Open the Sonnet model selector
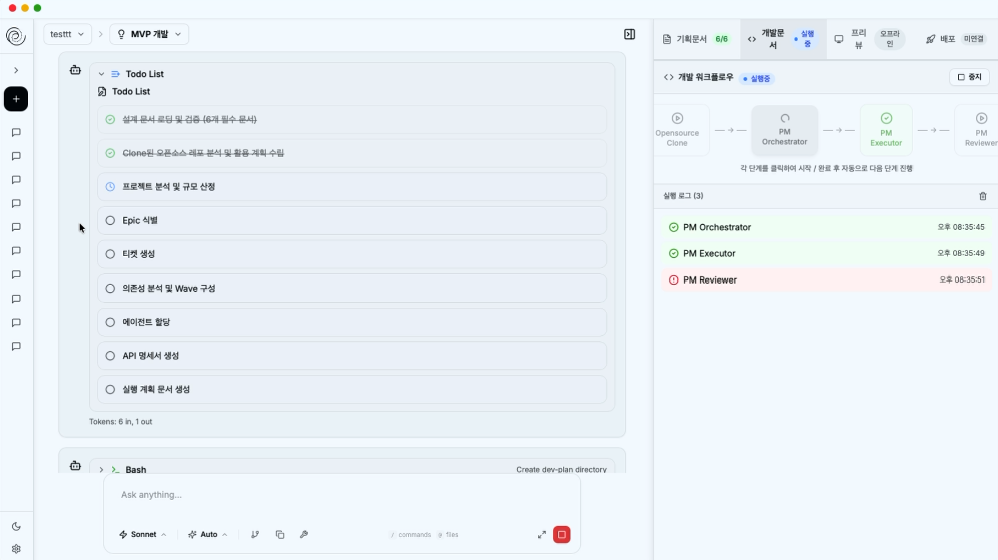This screenshot has width=998, height=560. click(143, 534)
